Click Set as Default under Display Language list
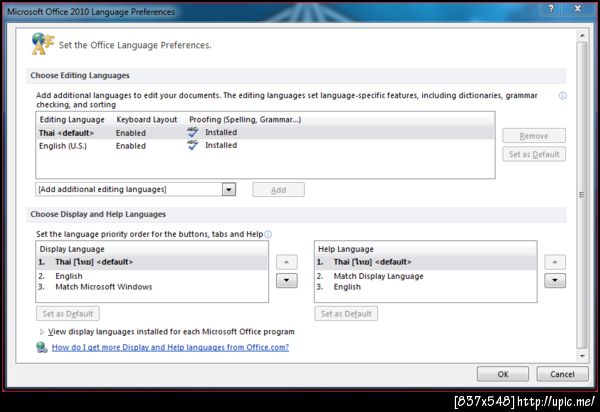The width and height of the screenshot is (600, 412). click(68, 314)
